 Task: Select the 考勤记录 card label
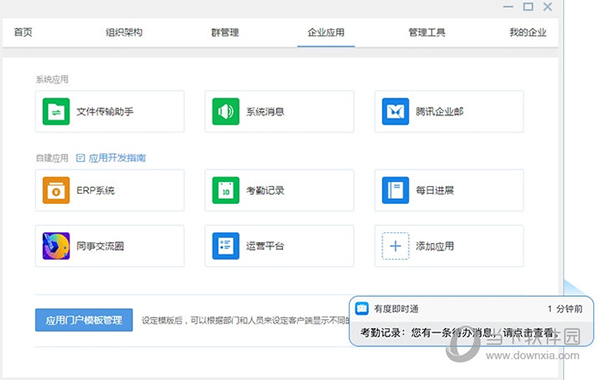pyautogui.click(x=265, y=190)
